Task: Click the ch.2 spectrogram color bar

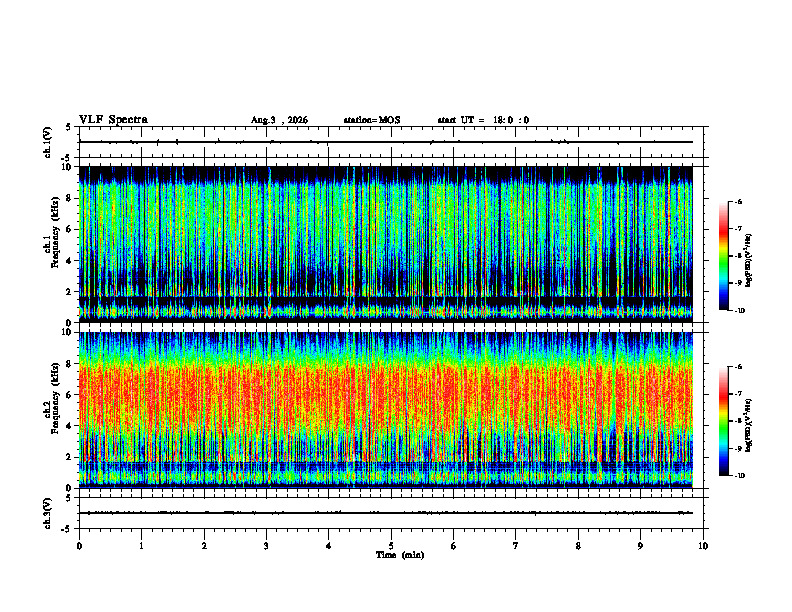Action: coord(723,421)
